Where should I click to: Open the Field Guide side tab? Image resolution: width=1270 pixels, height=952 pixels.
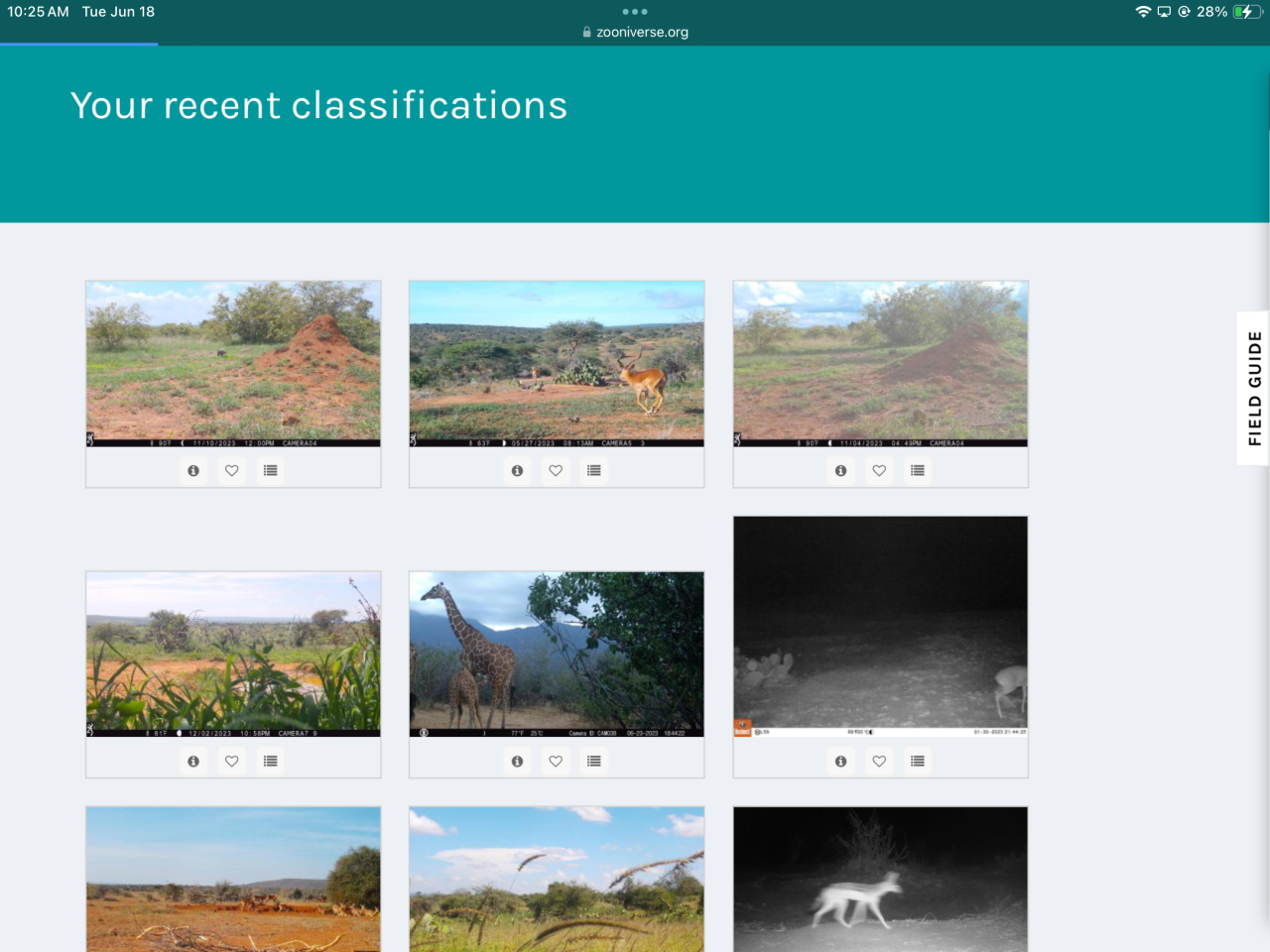1254,389
